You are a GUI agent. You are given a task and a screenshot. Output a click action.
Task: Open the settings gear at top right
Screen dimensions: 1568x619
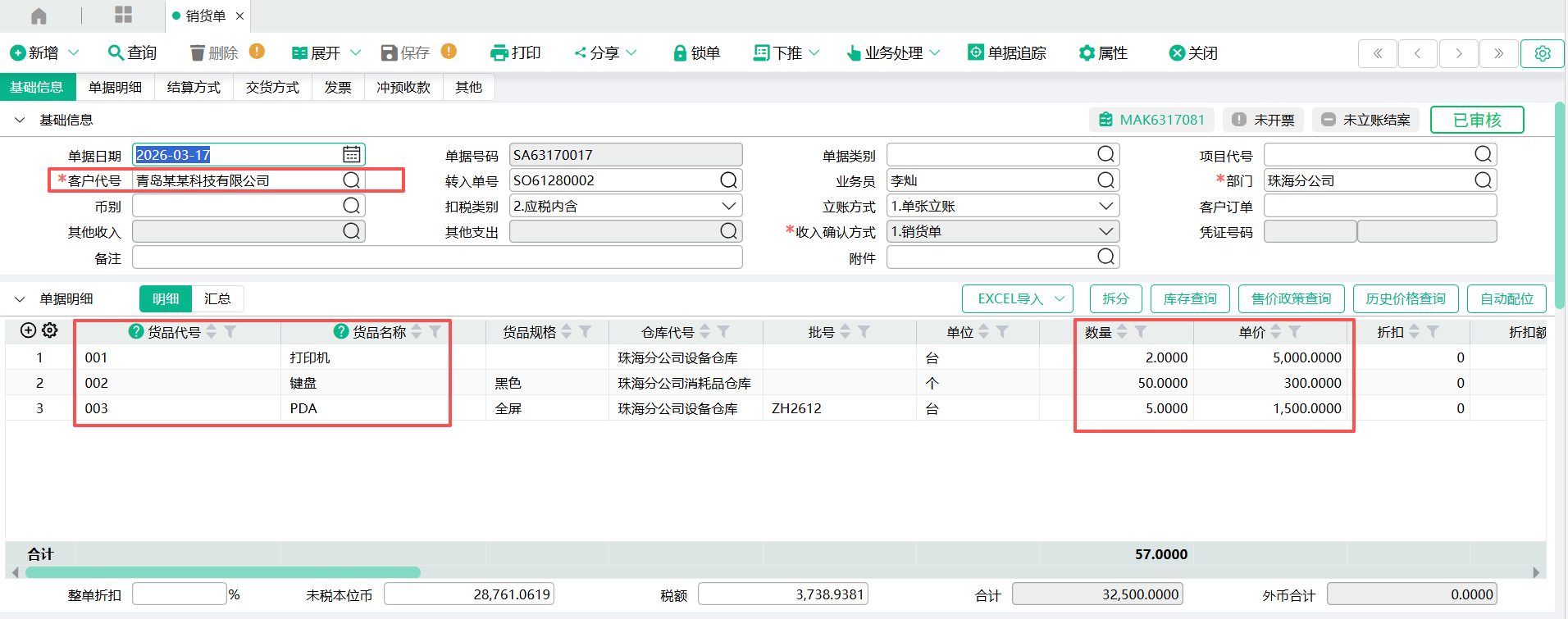tap(1542, 53)
